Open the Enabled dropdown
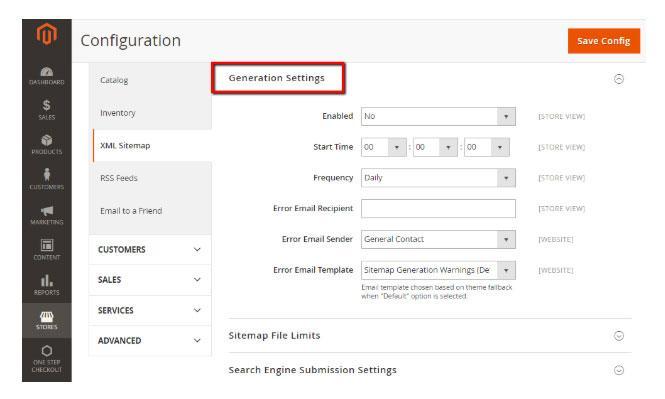Screen dimensions: 665x399 tap(438, 116)
